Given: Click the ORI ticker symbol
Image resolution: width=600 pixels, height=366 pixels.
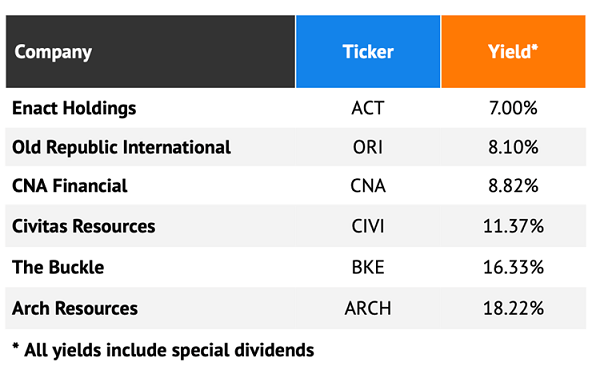Looking at the screenshot, I should point(368,147).
